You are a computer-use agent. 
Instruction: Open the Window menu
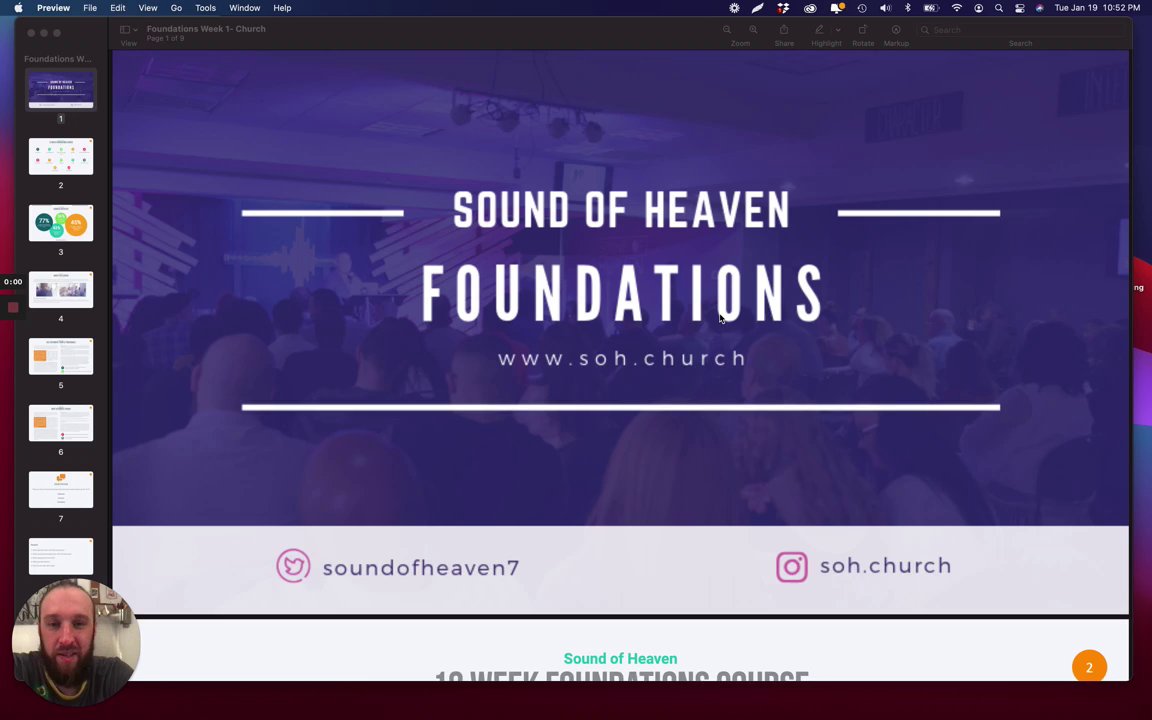pyautogui.click(x=245, y=8)
